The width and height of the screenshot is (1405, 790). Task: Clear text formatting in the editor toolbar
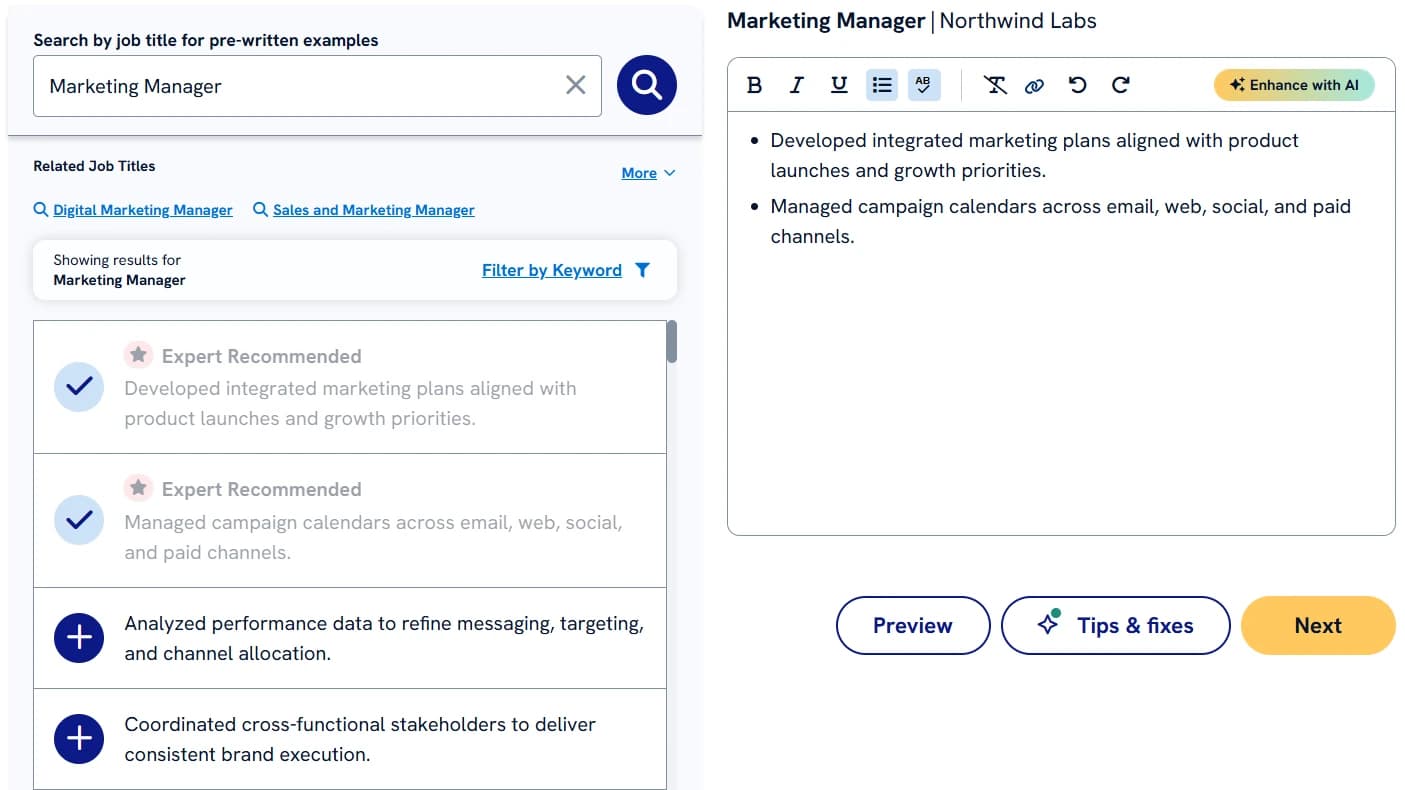[x=995, y=85]
